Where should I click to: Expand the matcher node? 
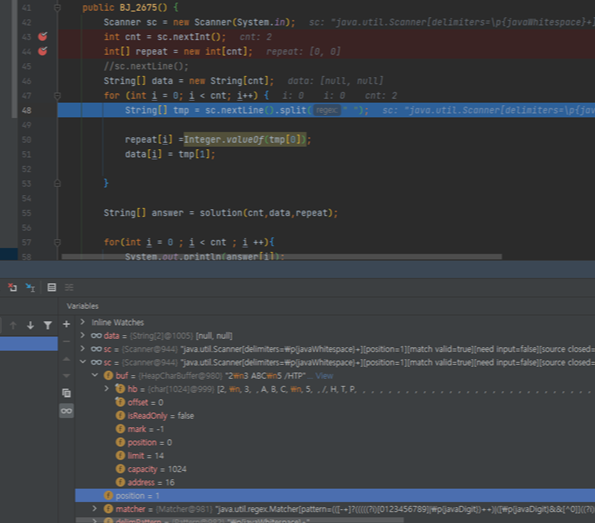pos(95,509)
